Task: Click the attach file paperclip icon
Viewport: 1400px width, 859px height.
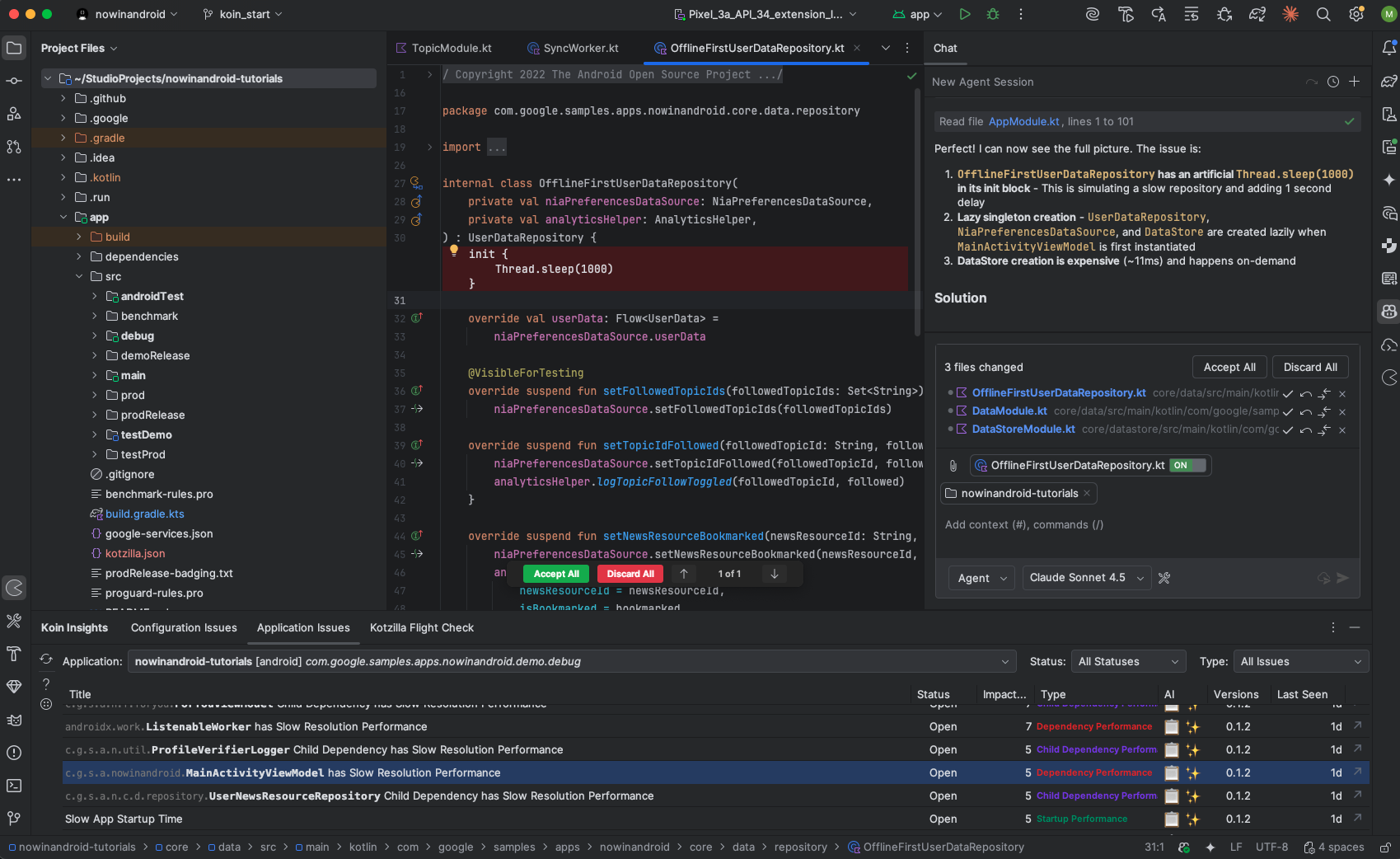Action: pyautogui.click(x=953, y=466)
